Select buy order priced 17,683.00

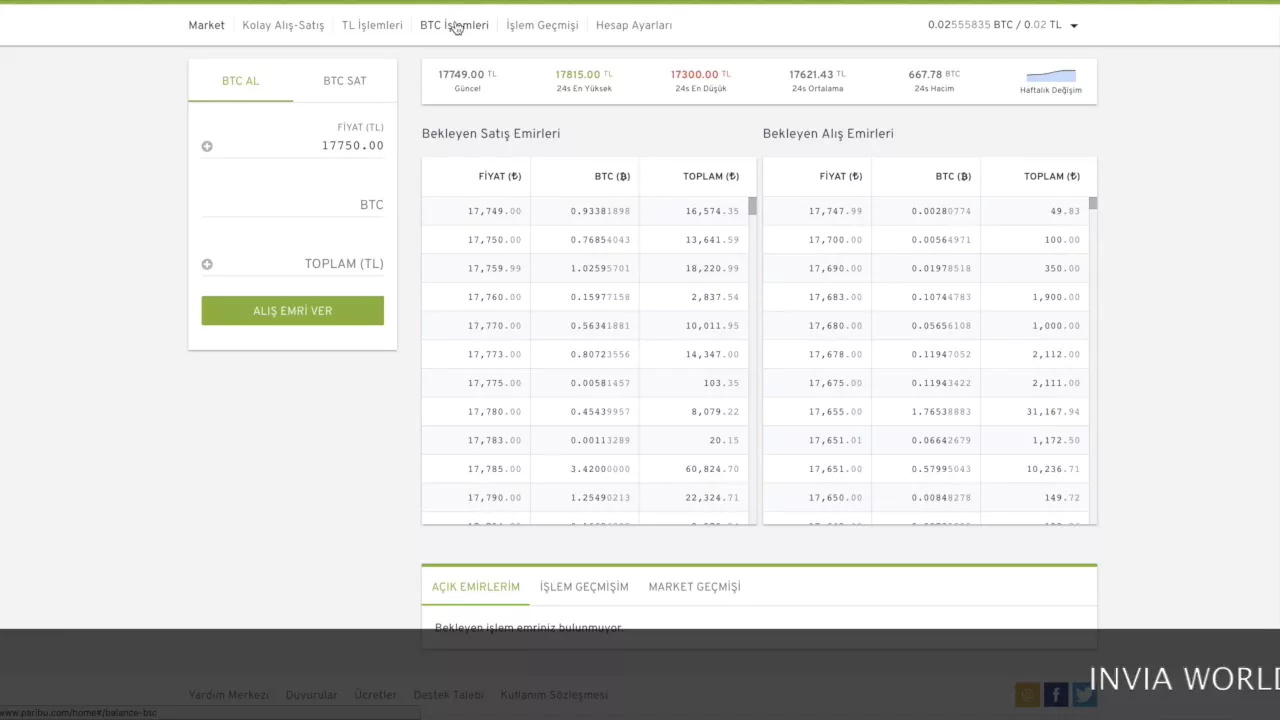point(926,297)
